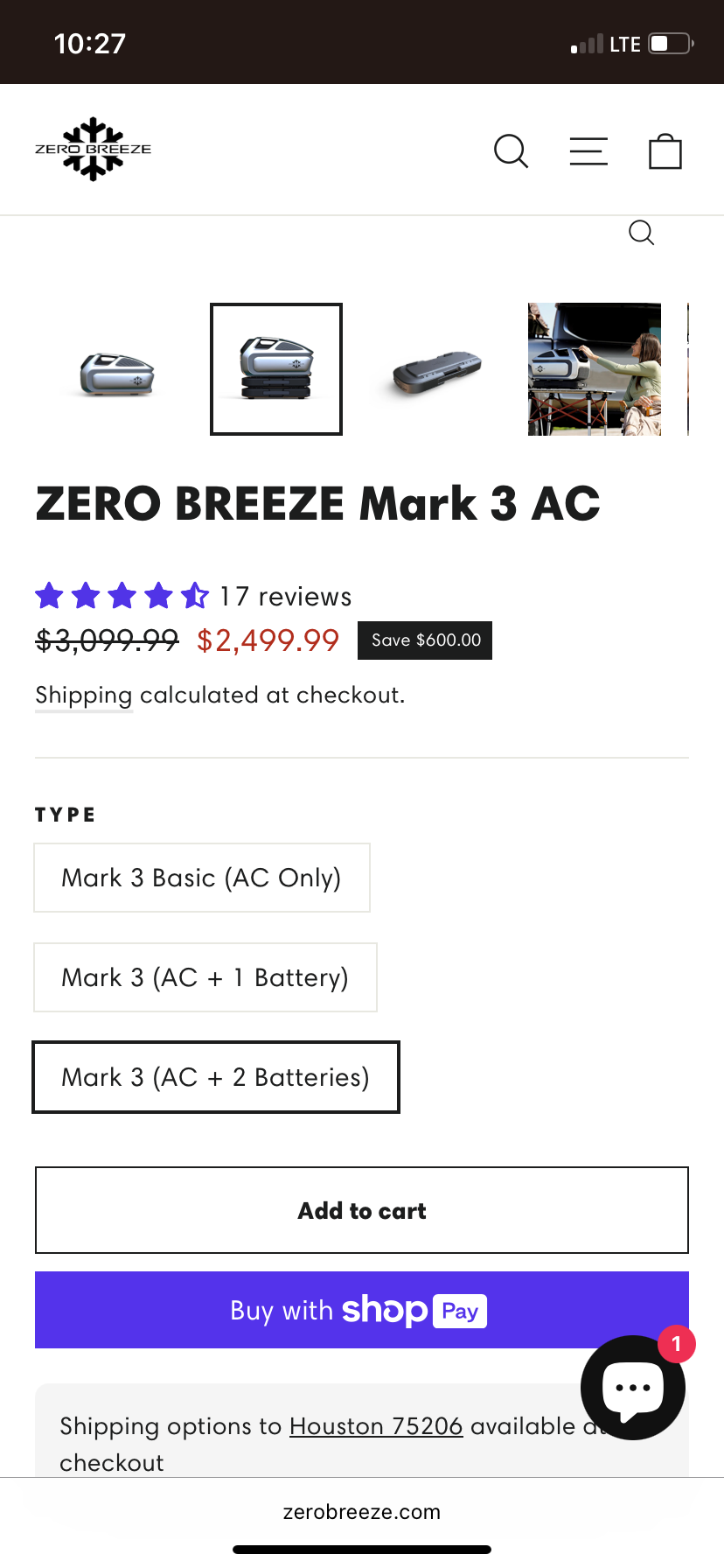
Task: Open the hamburger navigation menu
Action: (588, 151)
